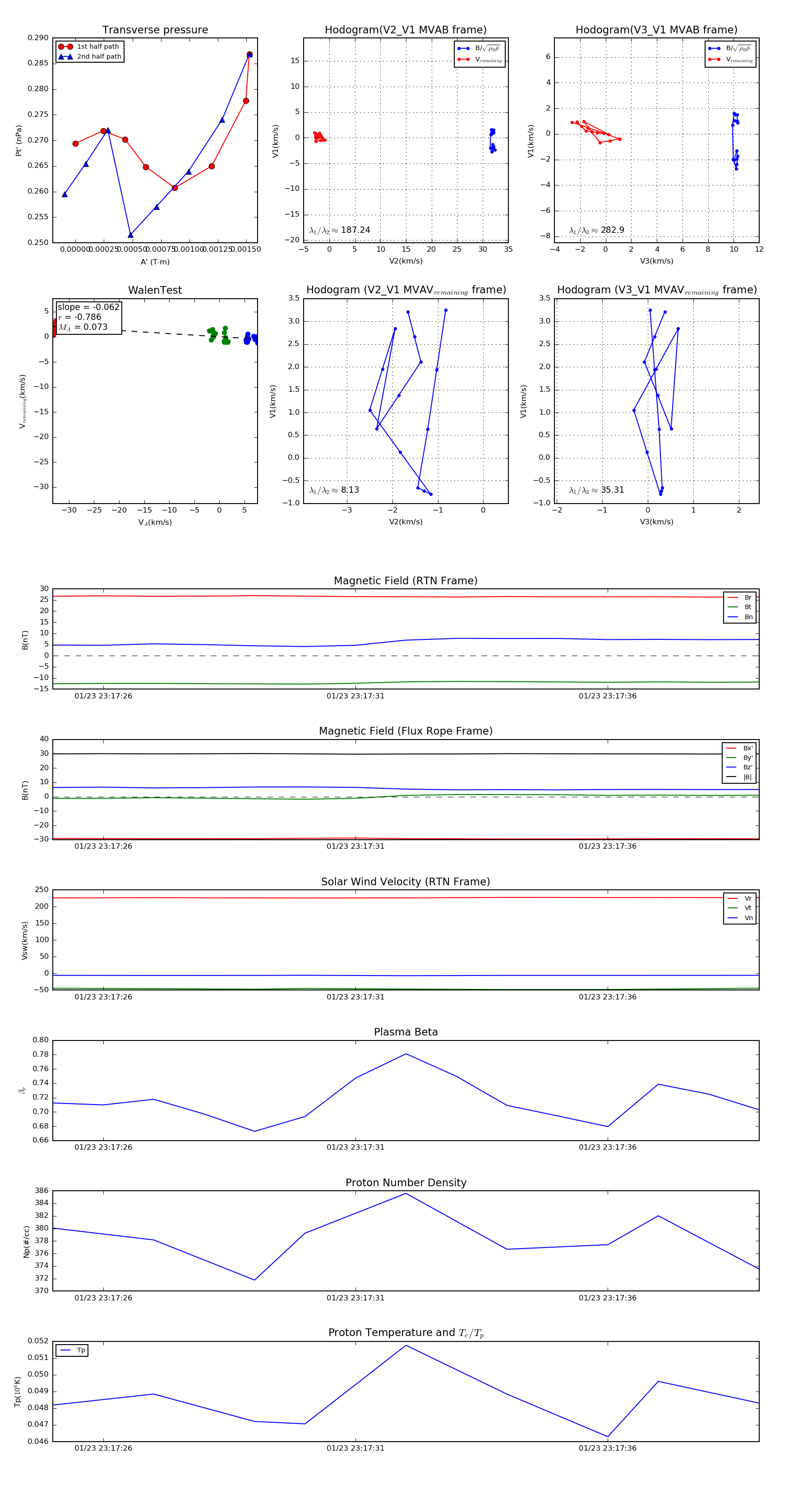Click the "WalenTest" plot title

tap(155, 290)
